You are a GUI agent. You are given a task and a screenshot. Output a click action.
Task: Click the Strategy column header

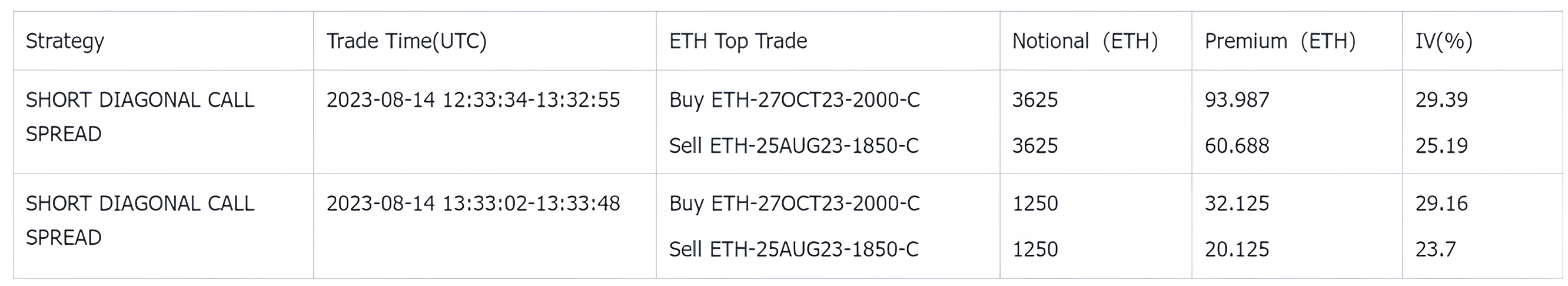tap(65, 41)
